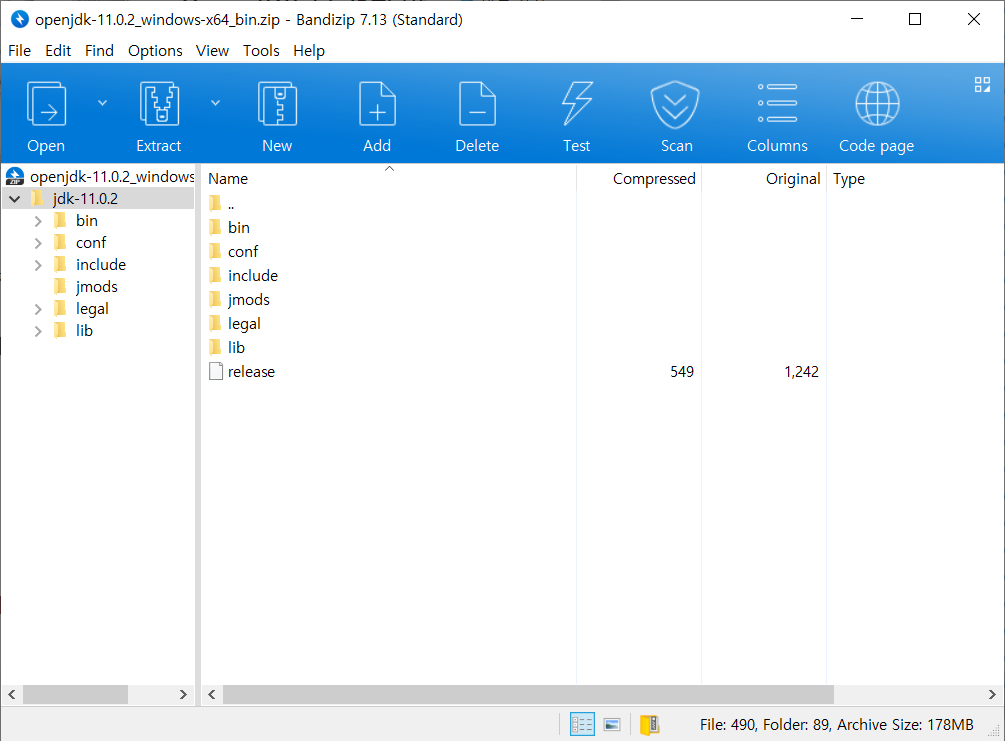
Task: Sort by the Name column header
Action: pyautogui.click(x=388, y=178)
